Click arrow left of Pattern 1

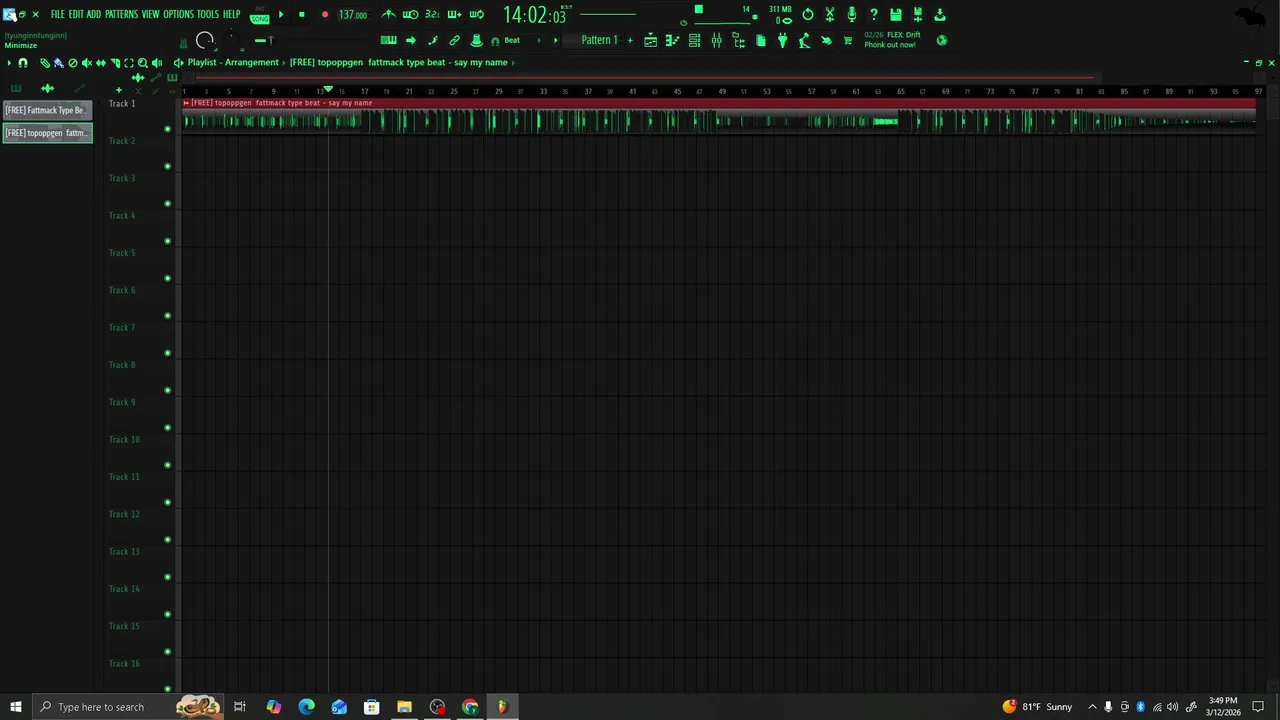tap(555, 40)
